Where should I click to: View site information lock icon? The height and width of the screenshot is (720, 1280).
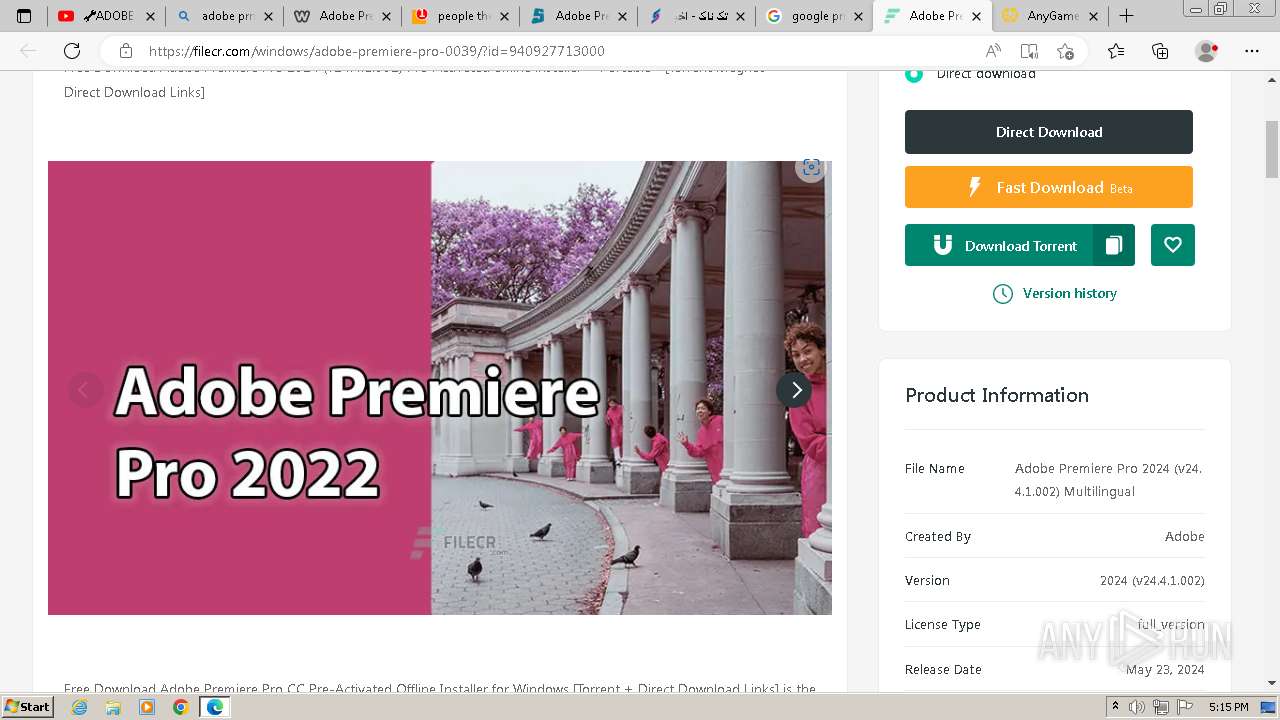point(126,51)
